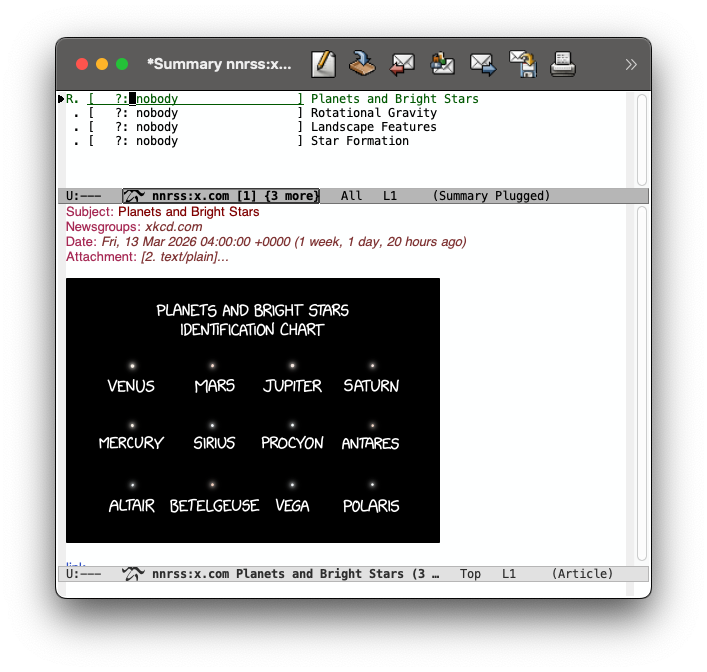Click the envelope with people icon

point(442,64)
